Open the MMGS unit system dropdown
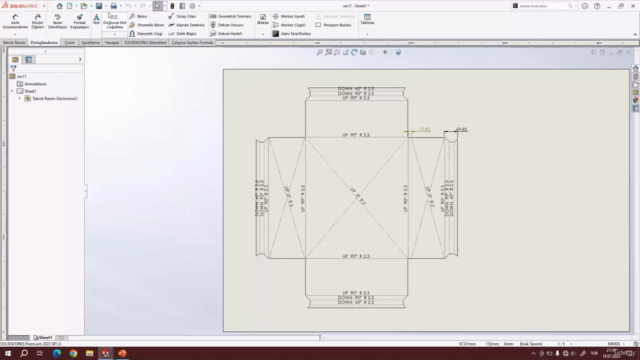This screenshot has height=360, width=640. 624,344
